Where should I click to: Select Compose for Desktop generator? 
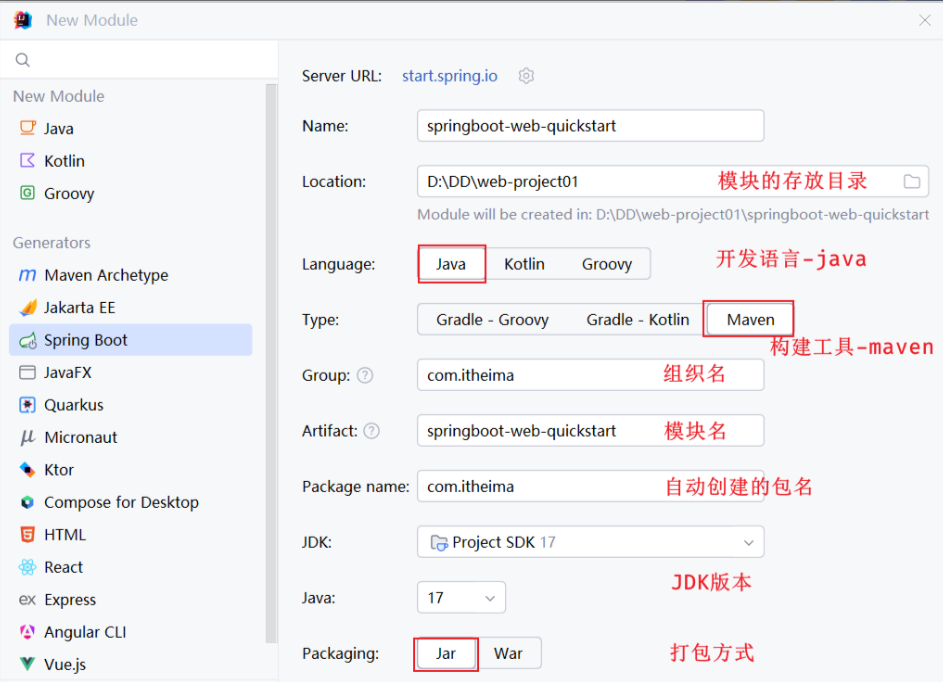click(121, 502)
